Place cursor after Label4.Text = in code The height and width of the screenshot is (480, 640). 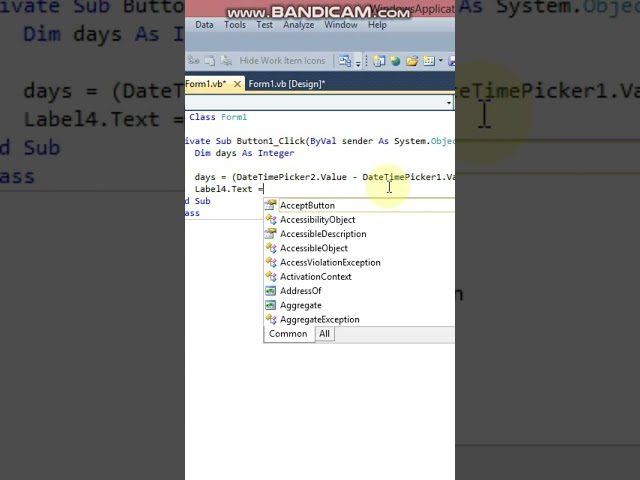(x=264, y=189)
